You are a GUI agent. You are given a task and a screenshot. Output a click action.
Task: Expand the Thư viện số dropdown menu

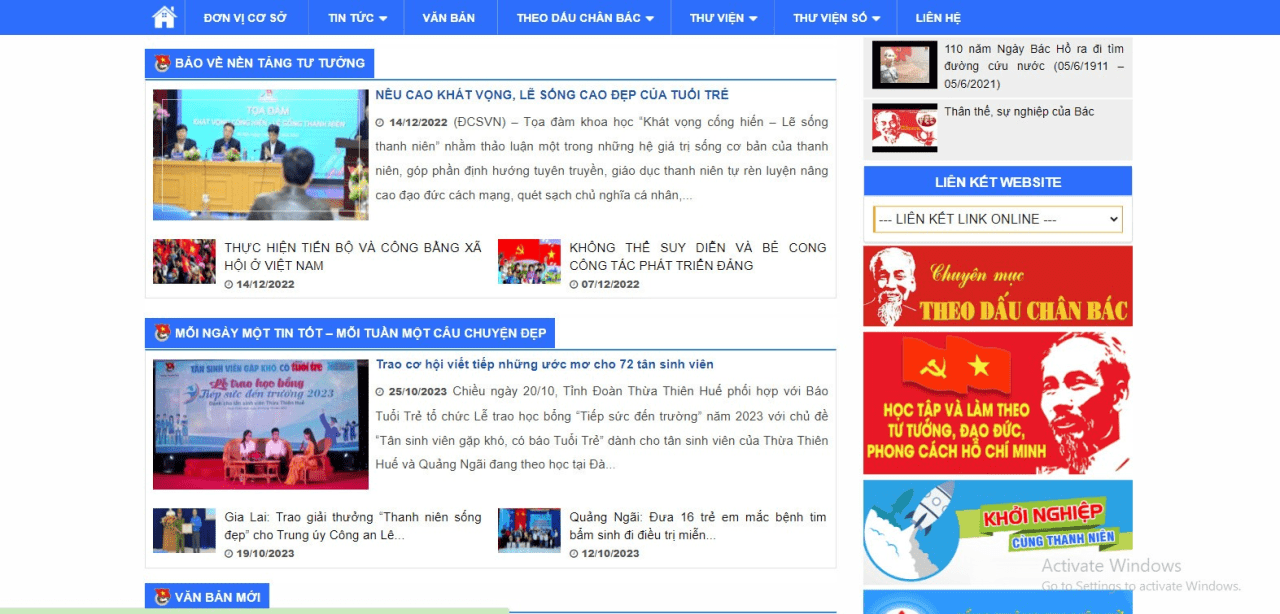[x=836, y=18]
